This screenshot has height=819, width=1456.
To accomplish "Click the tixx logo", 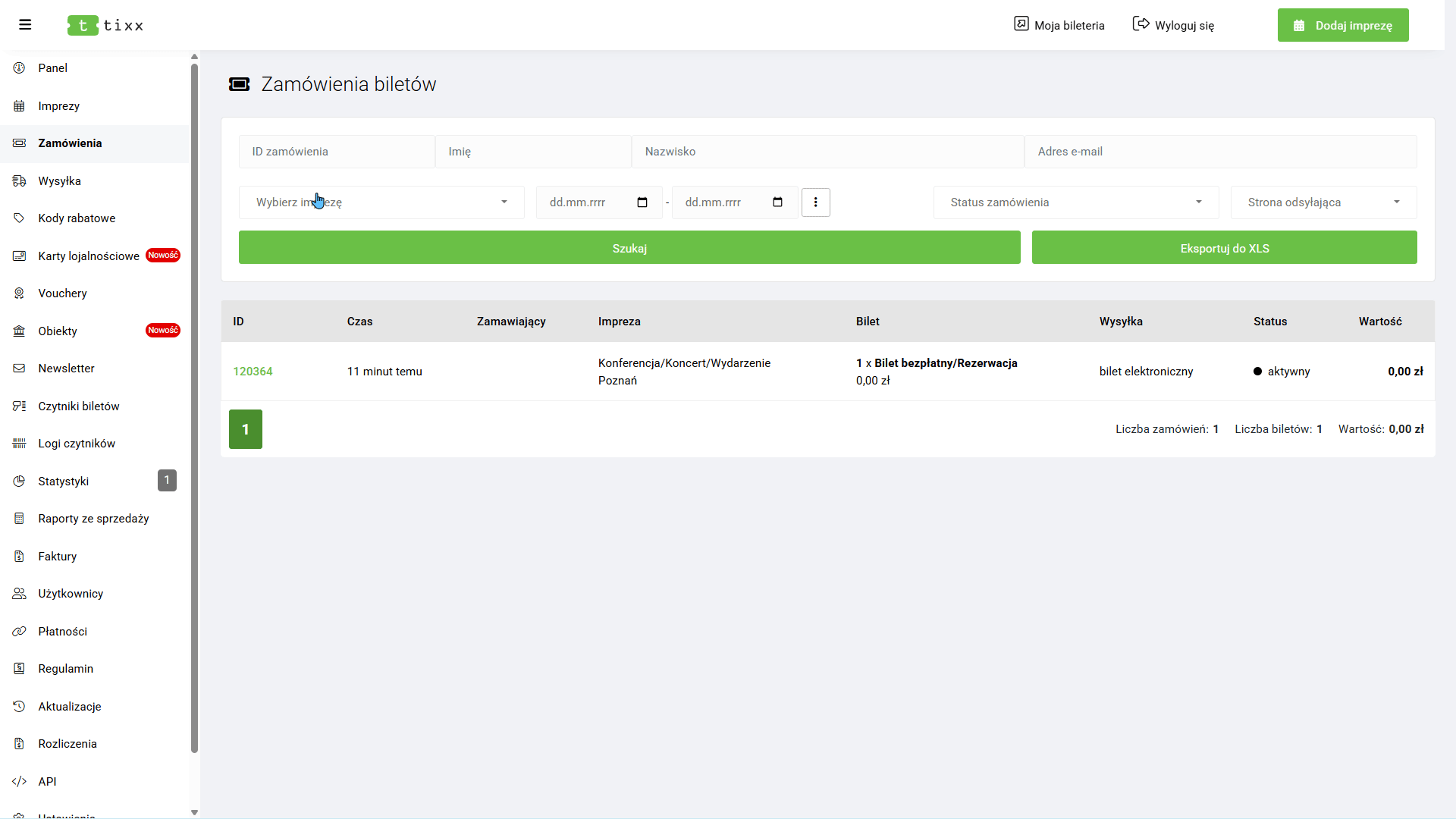I will pos(105,25).
